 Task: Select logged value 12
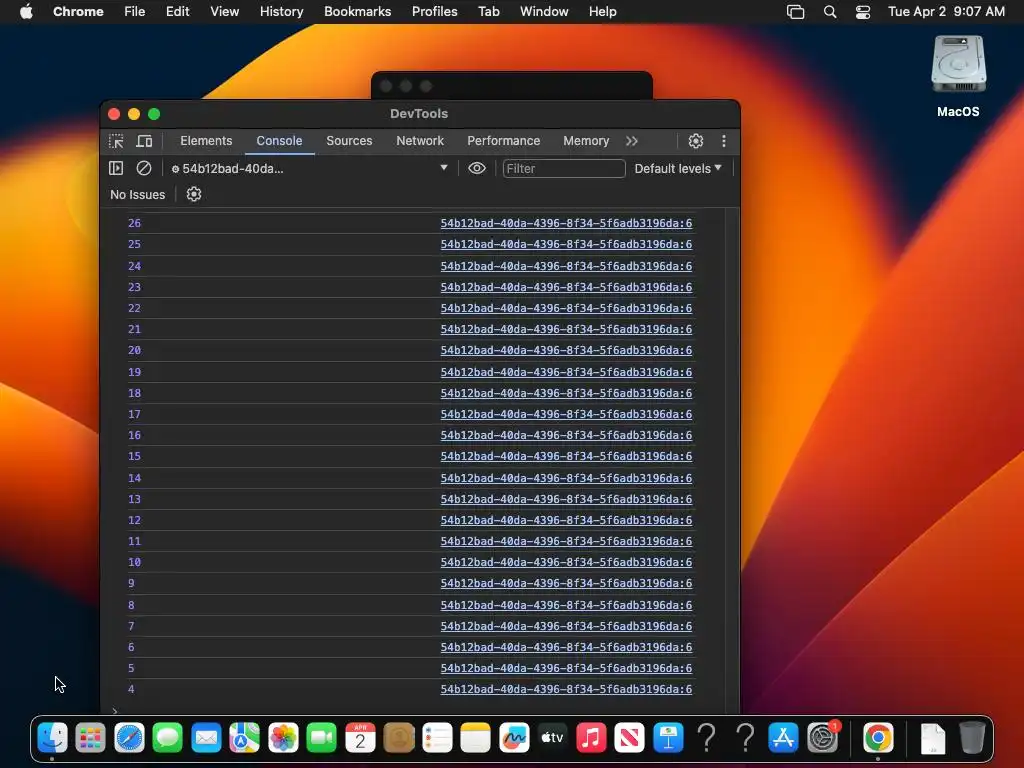pyautogui.click(x=135, y=520)
